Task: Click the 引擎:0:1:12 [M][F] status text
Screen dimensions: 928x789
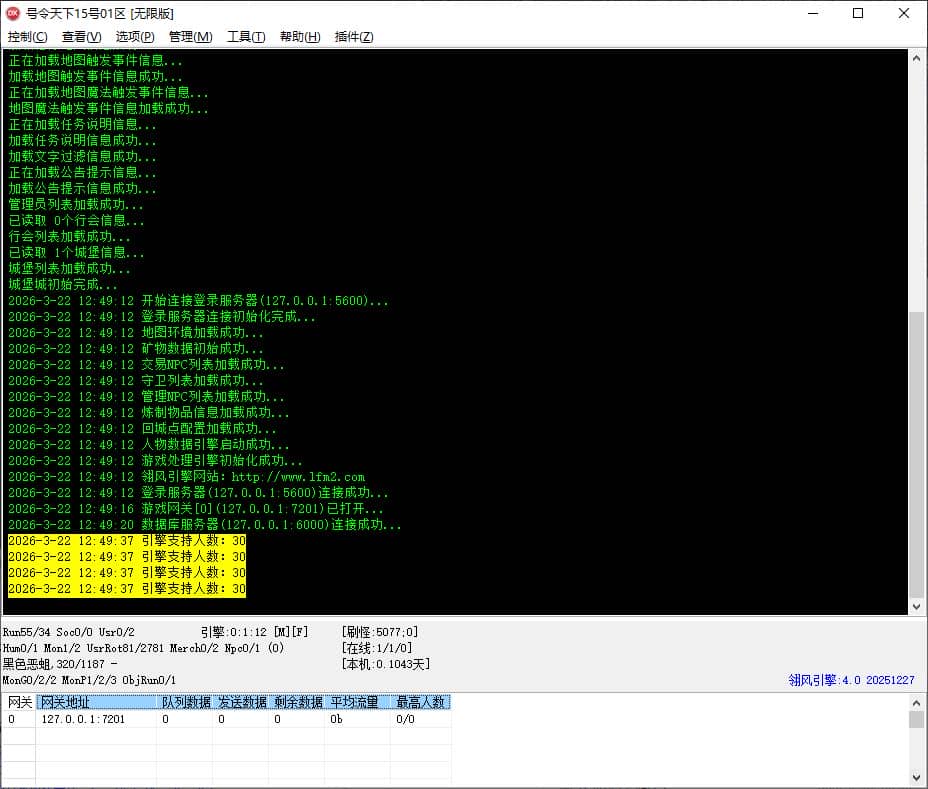Action: pyautogui.click(x=254, y=632)
